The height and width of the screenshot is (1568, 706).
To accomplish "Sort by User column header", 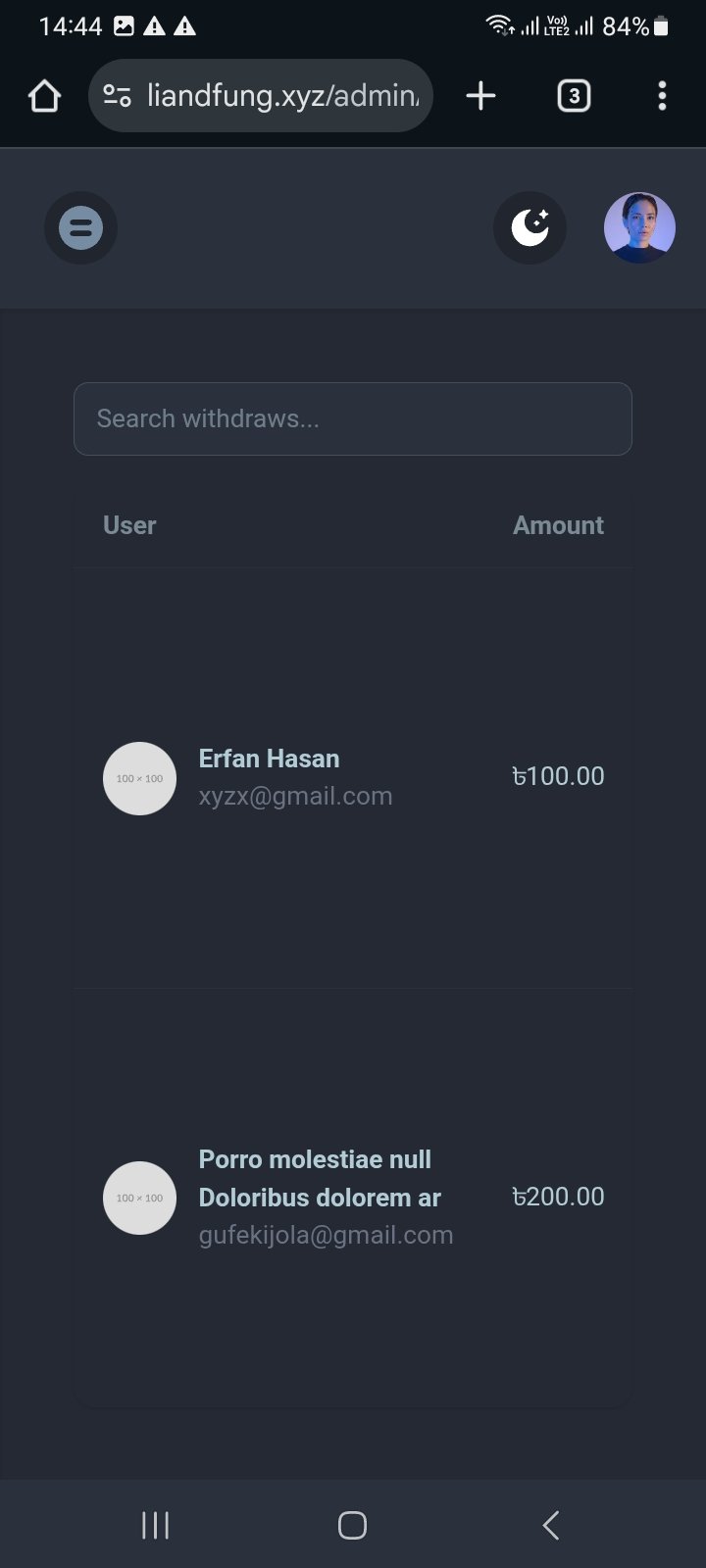I will pos(129,525).
